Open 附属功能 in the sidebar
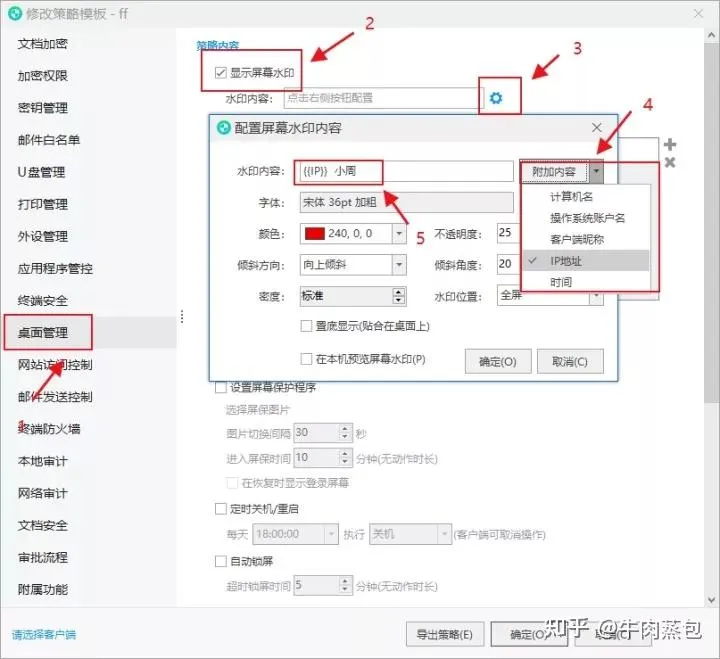720x659 pixels. point(43,589)
